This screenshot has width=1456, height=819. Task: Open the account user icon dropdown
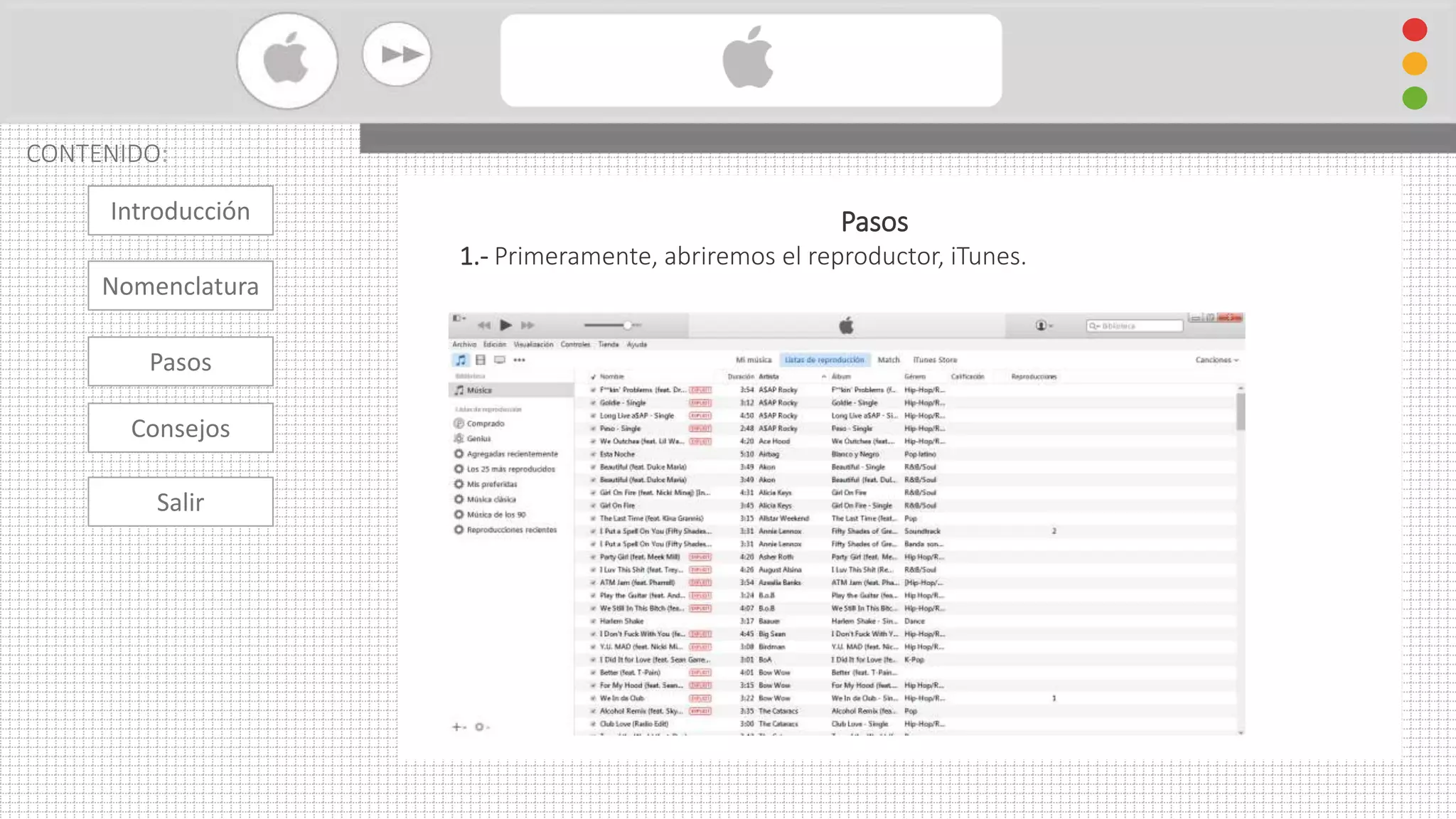click(1044, 326)
